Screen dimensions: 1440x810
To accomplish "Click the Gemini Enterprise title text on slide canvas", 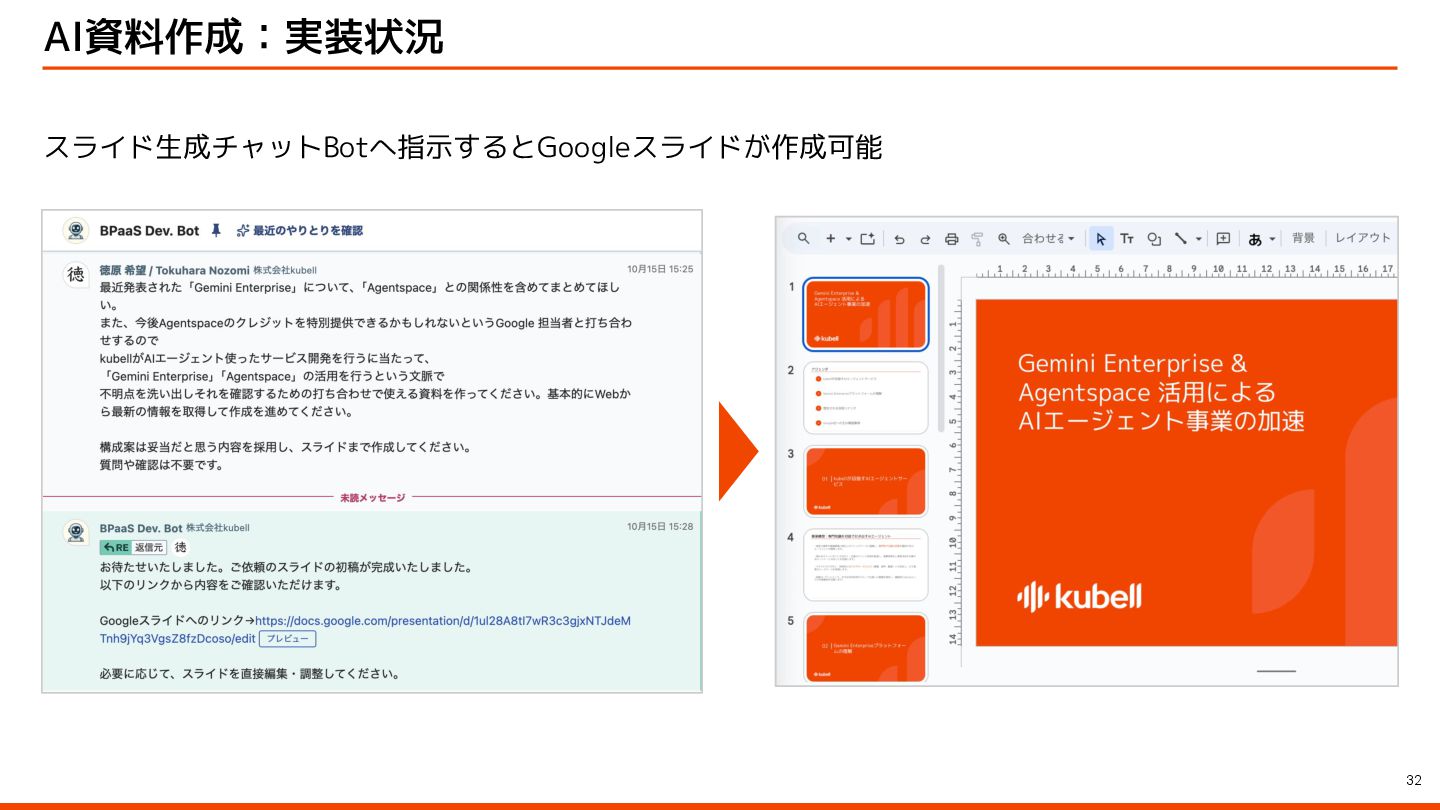I will click(x=1160, y=392).
